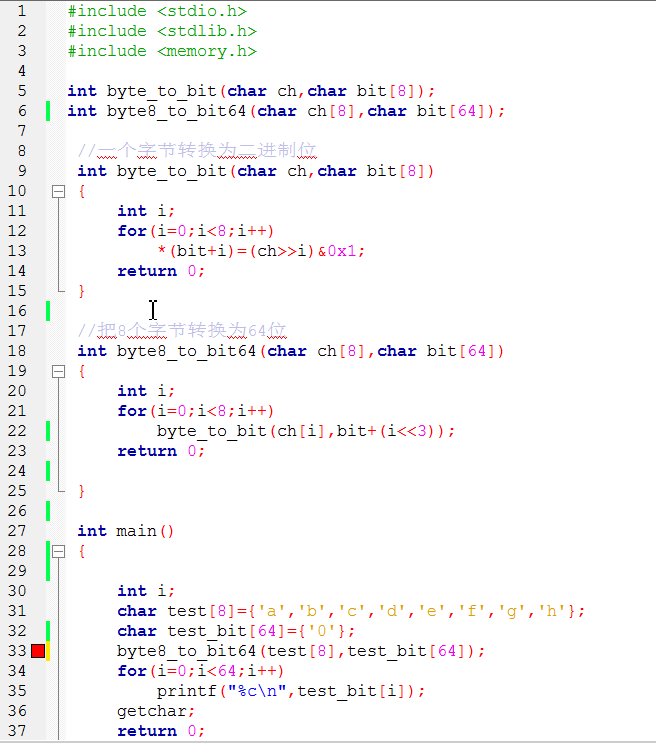Click 'int i;' on line 30

click(146, 591)
